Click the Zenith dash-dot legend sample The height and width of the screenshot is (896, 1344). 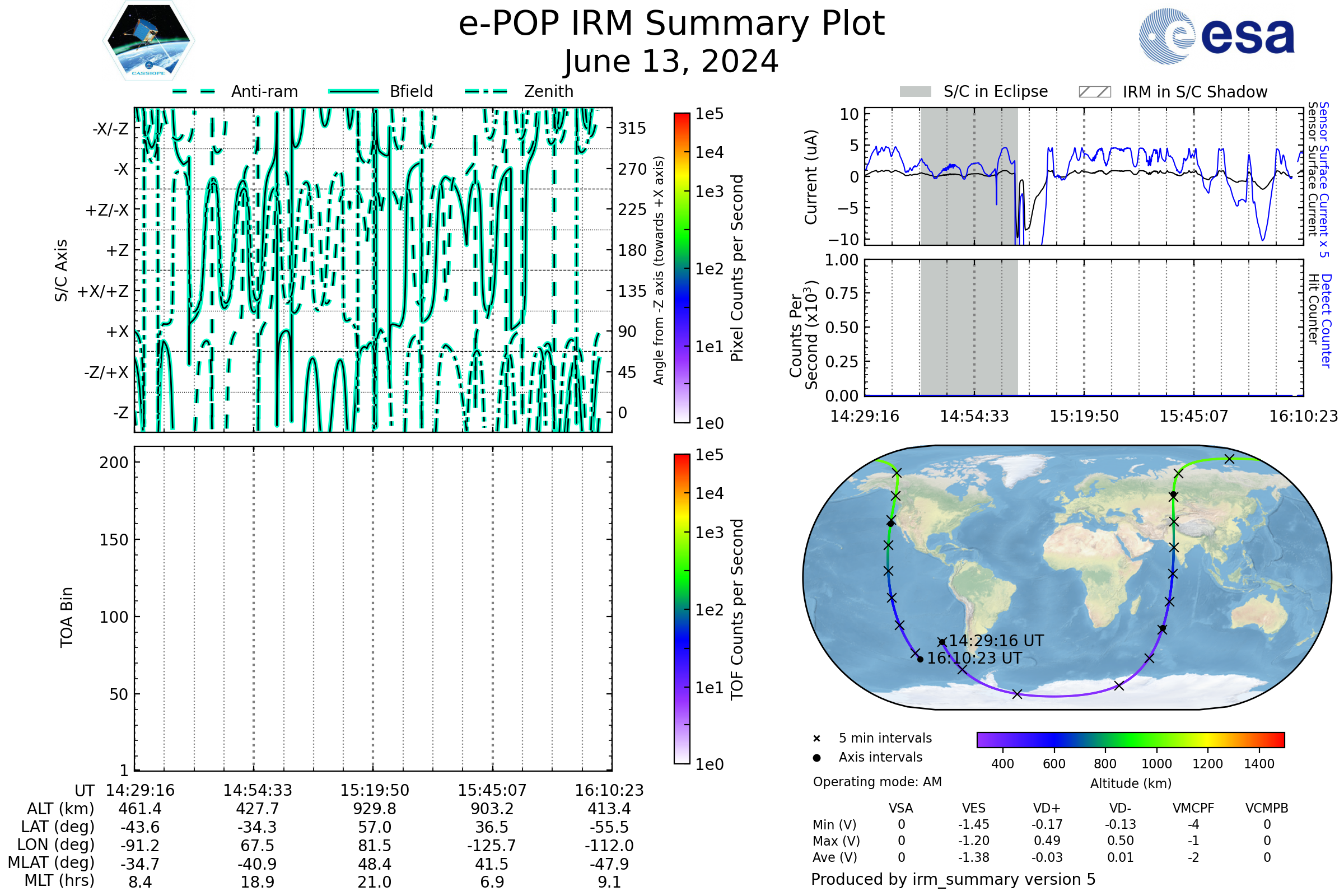[x=486, y=91]
